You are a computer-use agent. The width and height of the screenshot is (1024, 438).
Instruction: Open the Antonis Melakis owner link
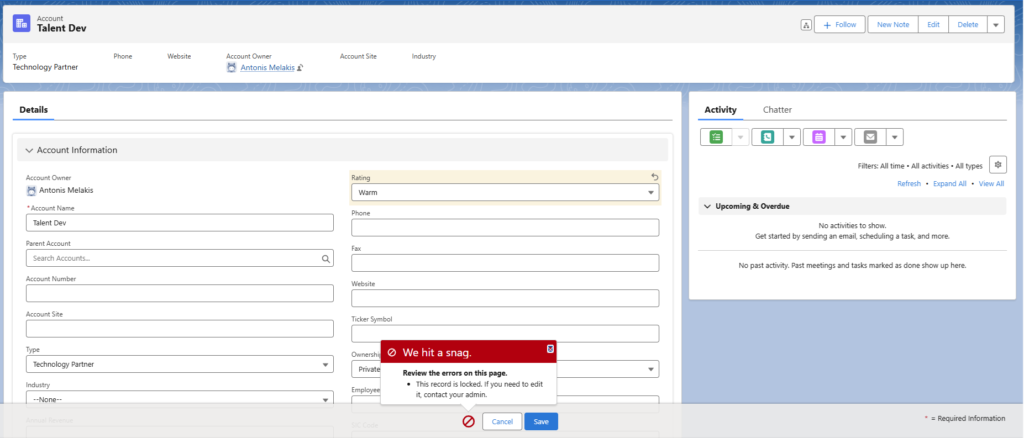(x=267, y=67)
